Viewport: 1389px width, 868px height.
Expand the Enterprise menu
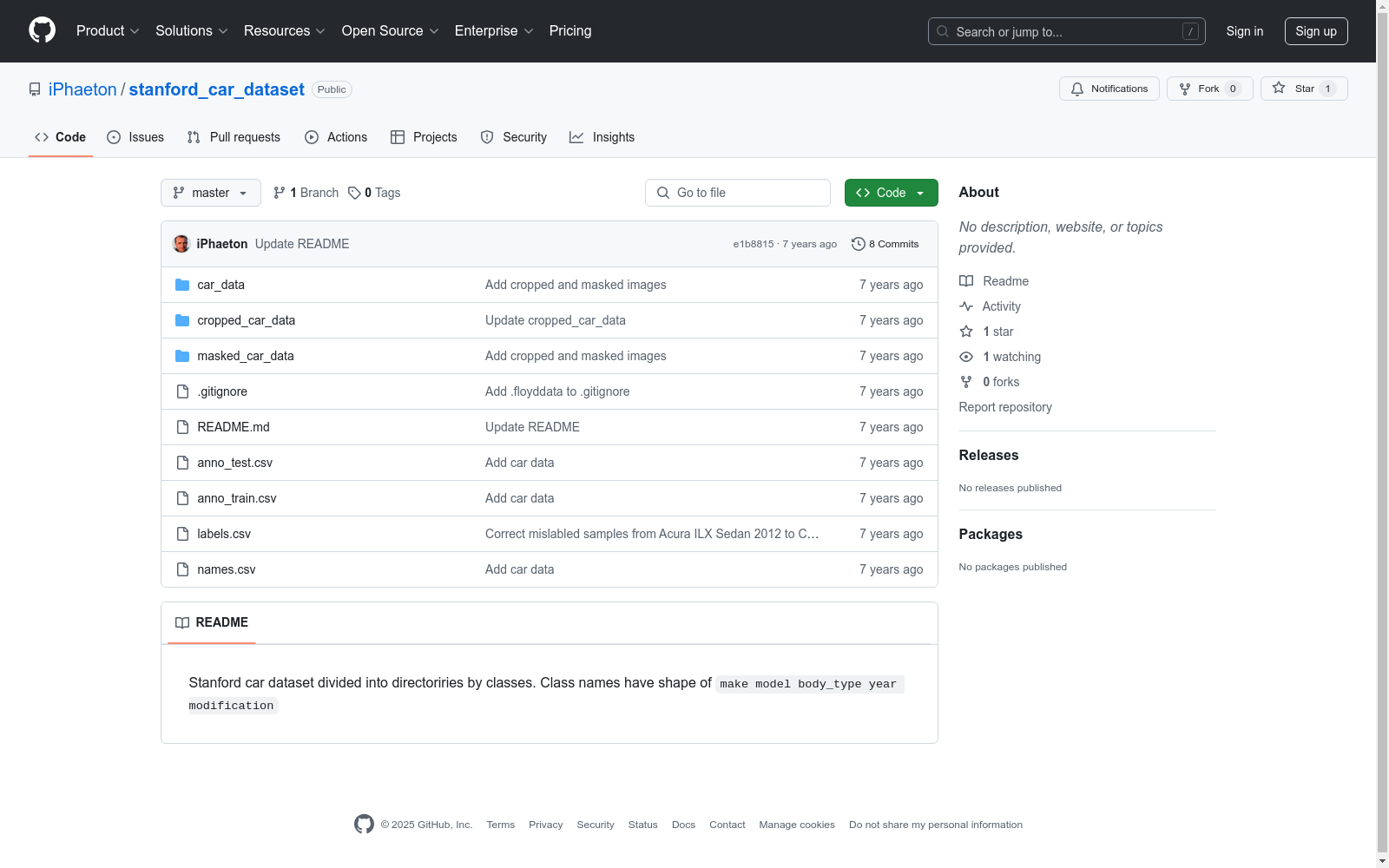(x=494, y=31)
